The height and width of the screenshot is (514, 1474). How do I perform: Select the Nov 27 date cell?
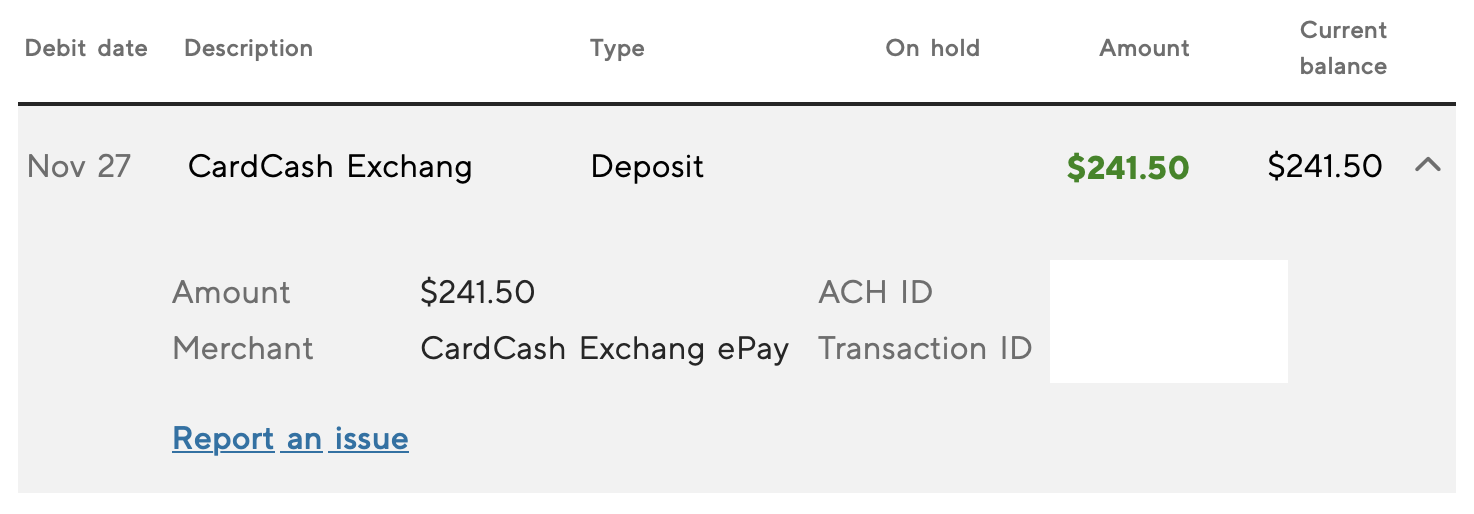point(79,166)
